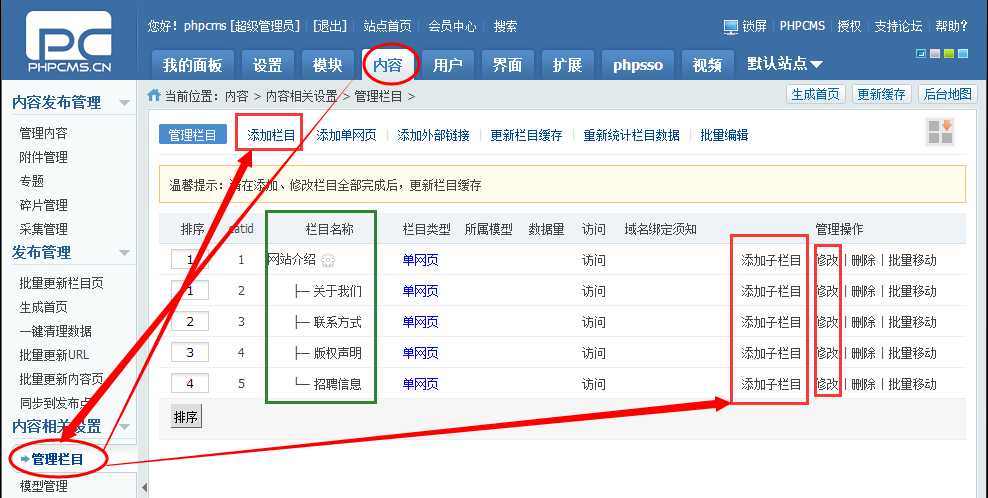Open 专题 in the sidebar
This screenshot has width=988, height=498.
coord(32,181)
